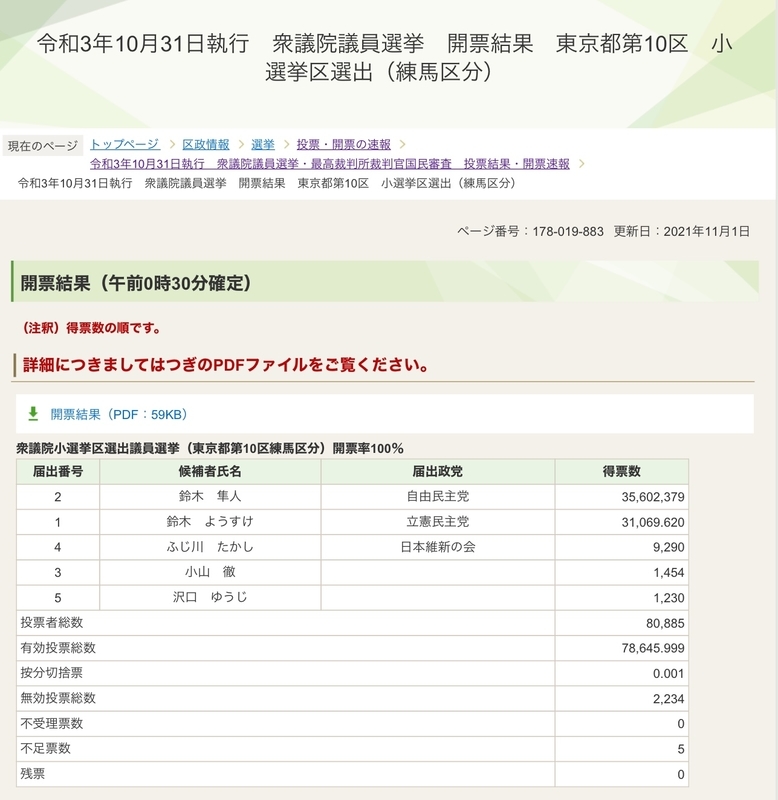Click the value 0.001

[668, 674]
